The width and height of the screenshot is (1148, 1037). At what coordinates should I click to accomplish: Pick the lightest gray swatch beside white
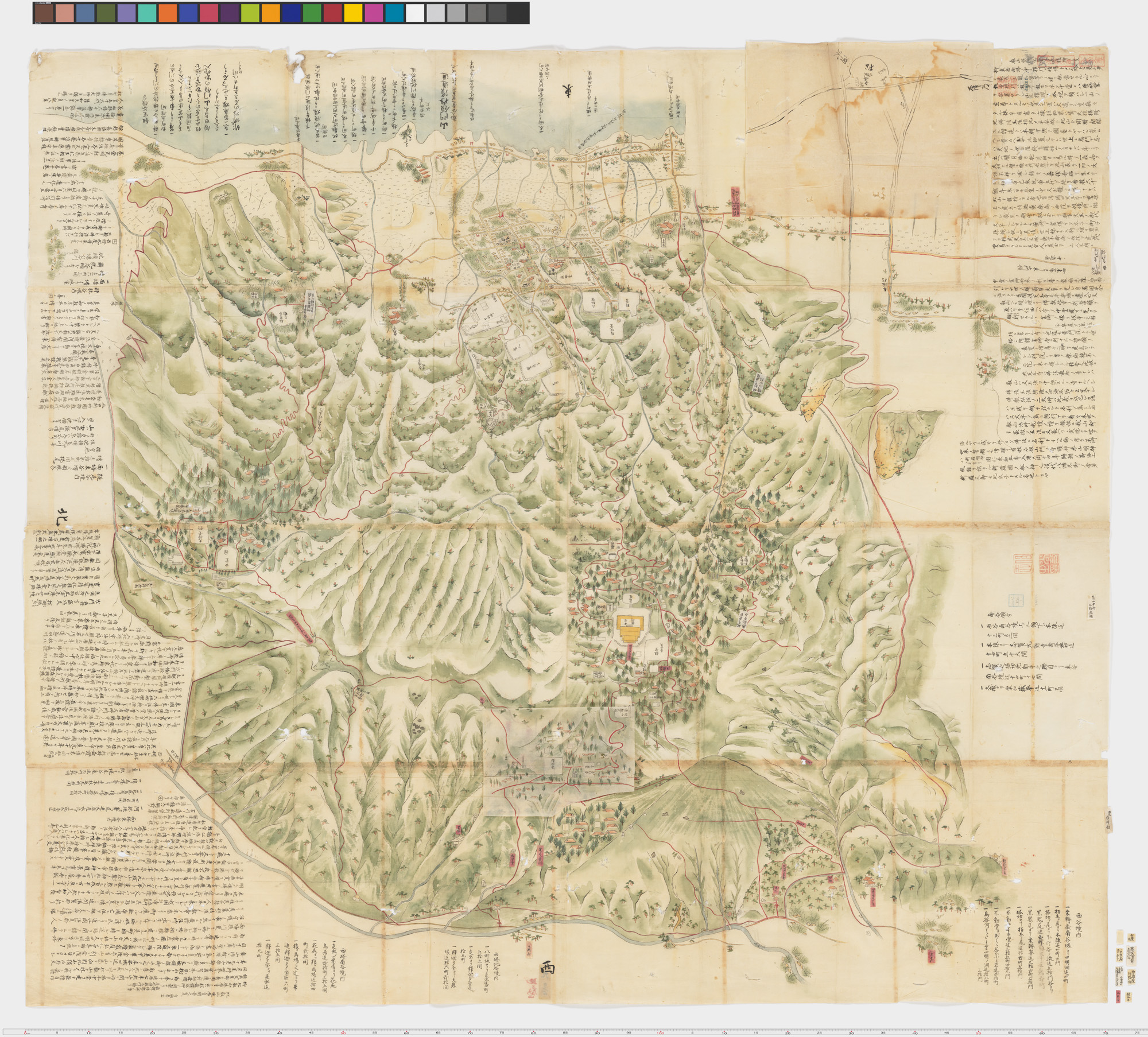click(x=436, y=13)
